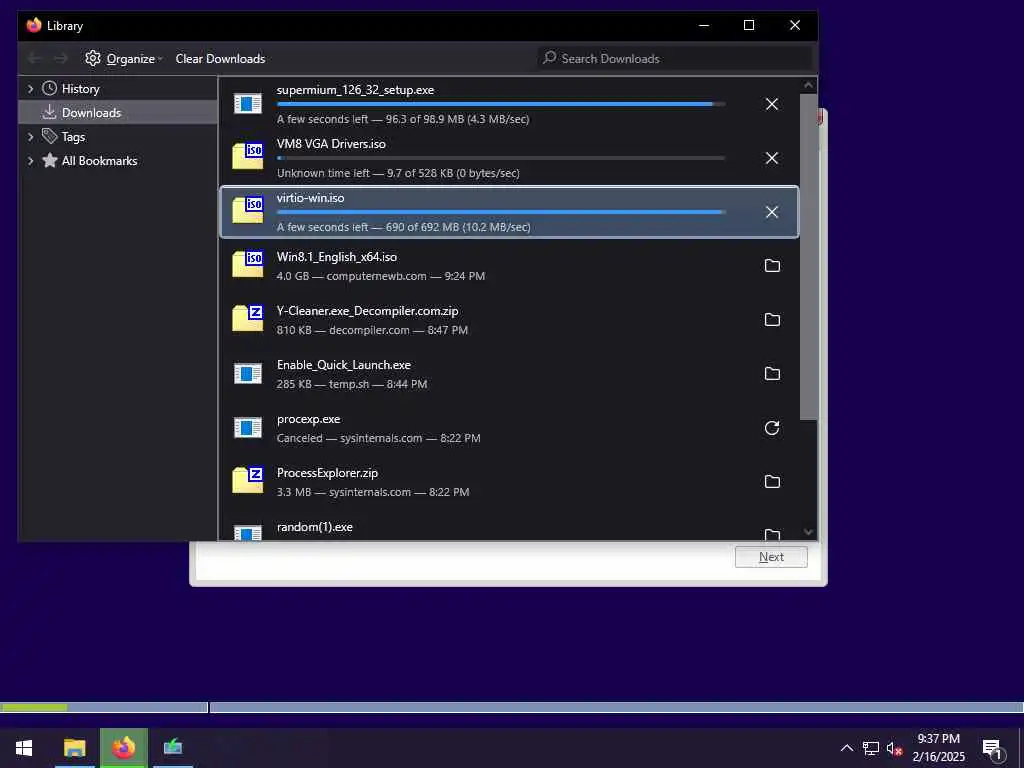The height and width of the screenshot is (768, 1024).
Task: Select History in the Library sidebar
Action: (118, 88)
